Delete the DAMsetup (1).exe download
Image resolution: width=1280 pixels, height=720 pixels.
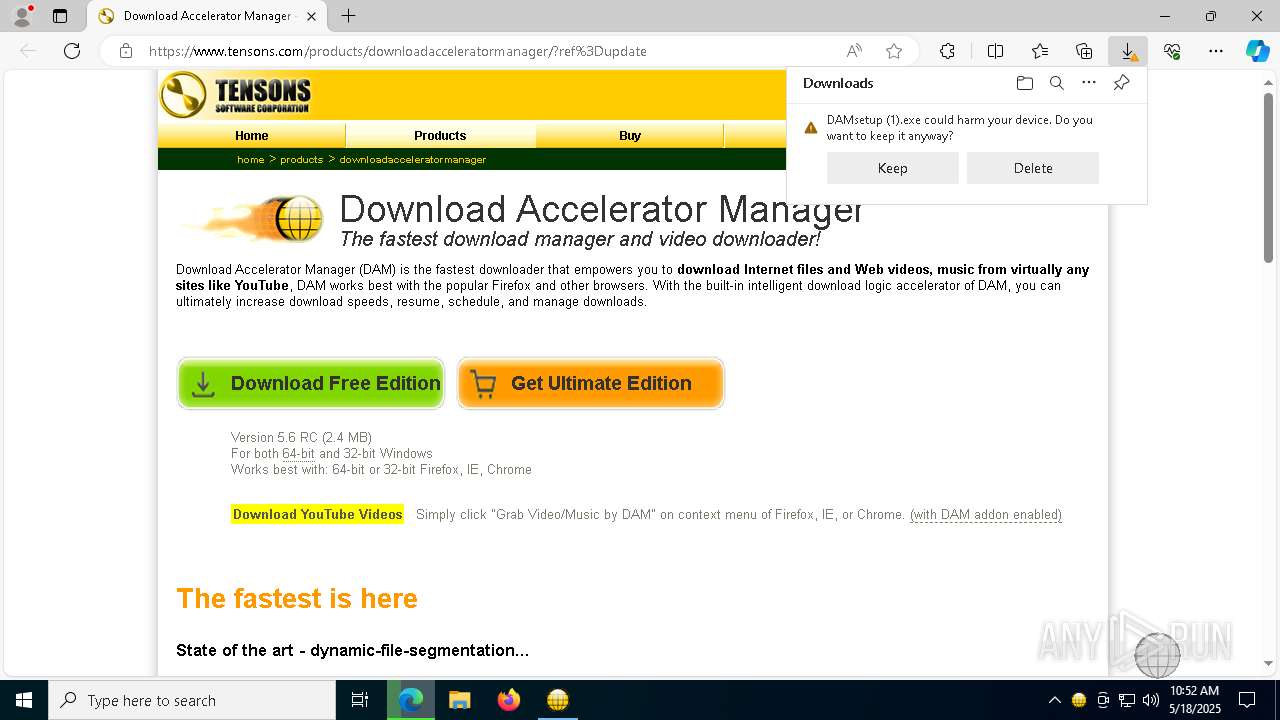(1033, 168)
